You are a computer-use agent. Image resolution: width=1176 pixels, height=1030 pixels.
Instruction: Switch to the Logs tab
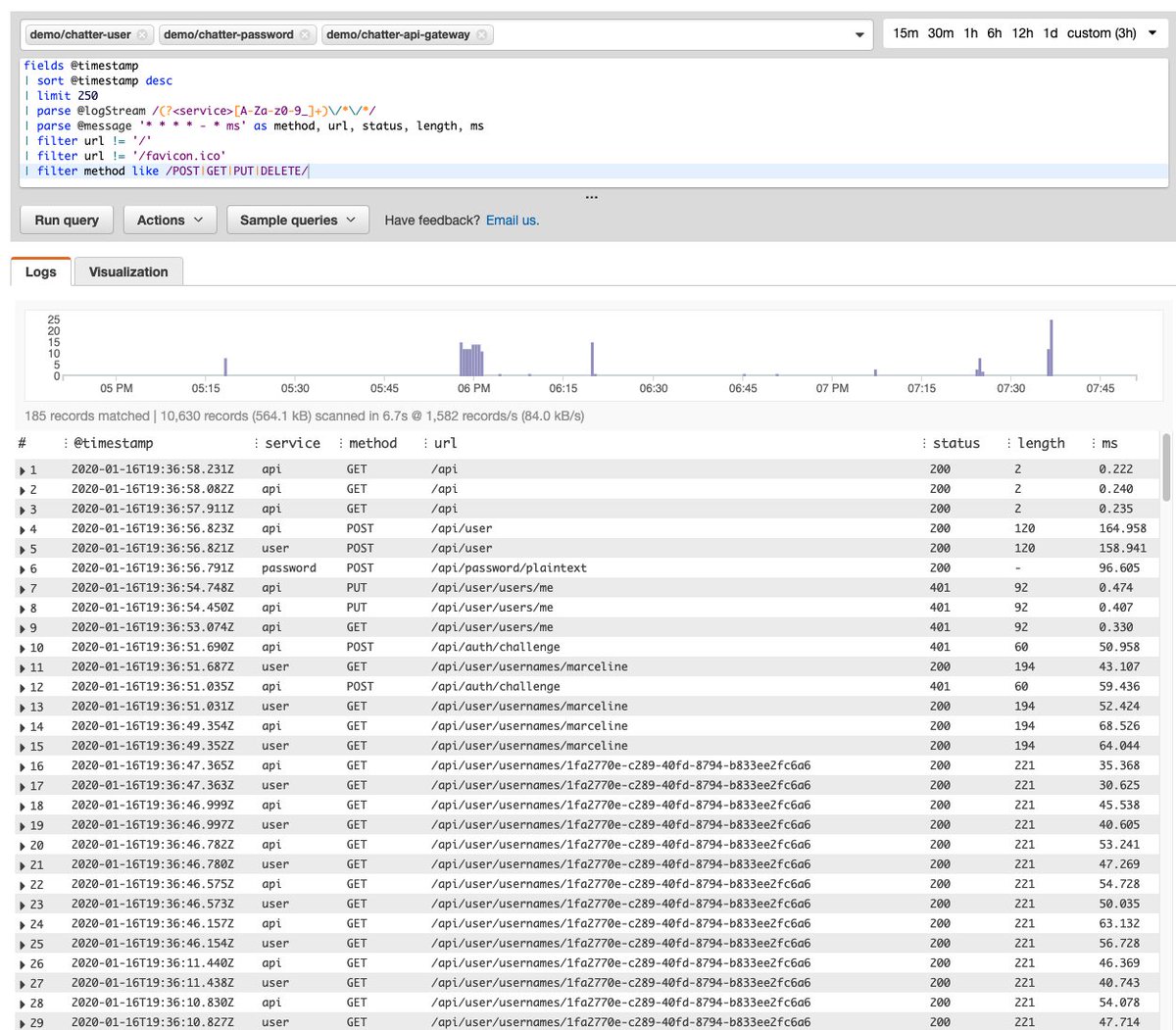coord(41,272)
